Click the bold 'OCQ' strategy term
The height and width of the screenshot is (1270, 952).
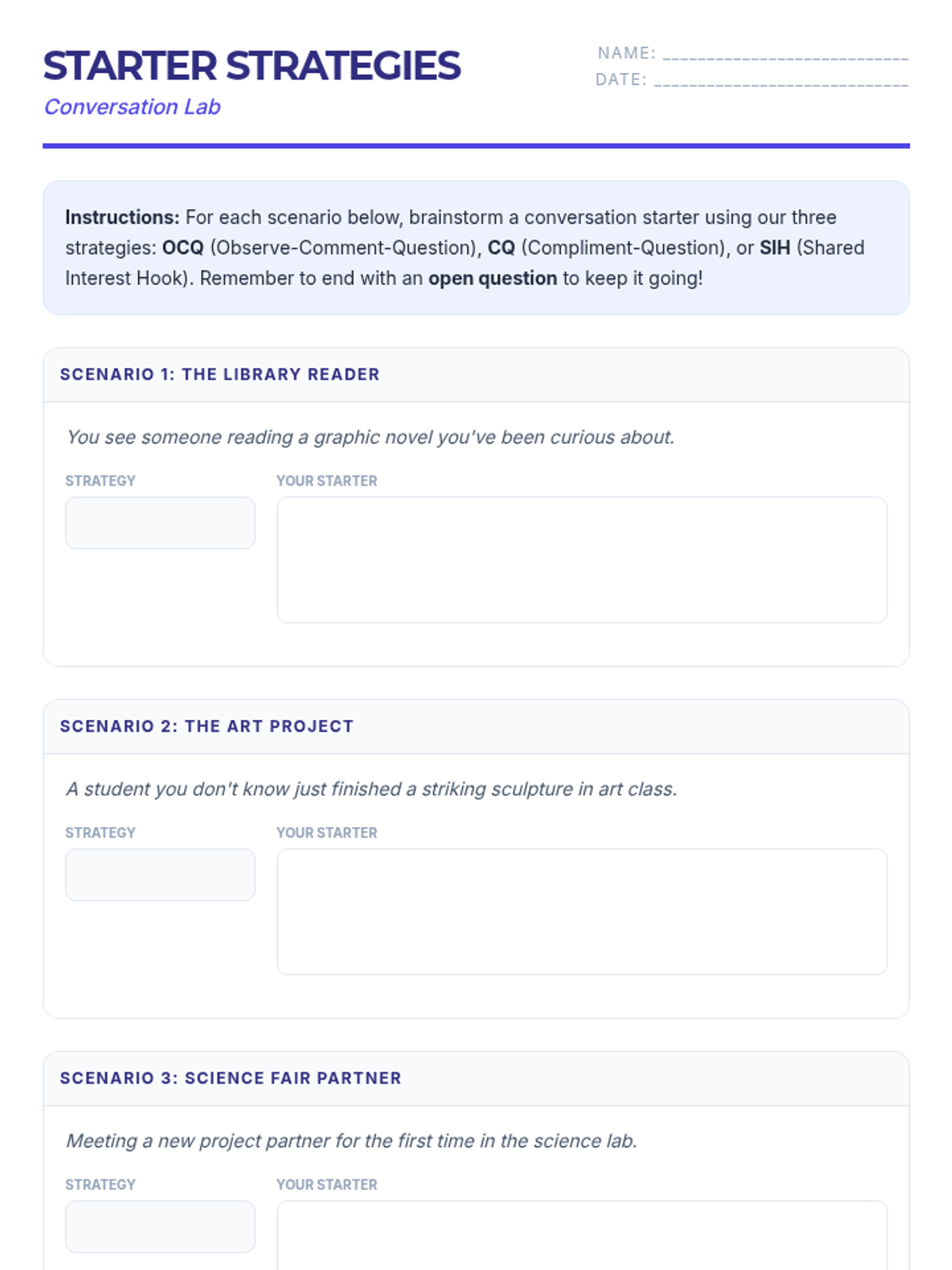183,248
